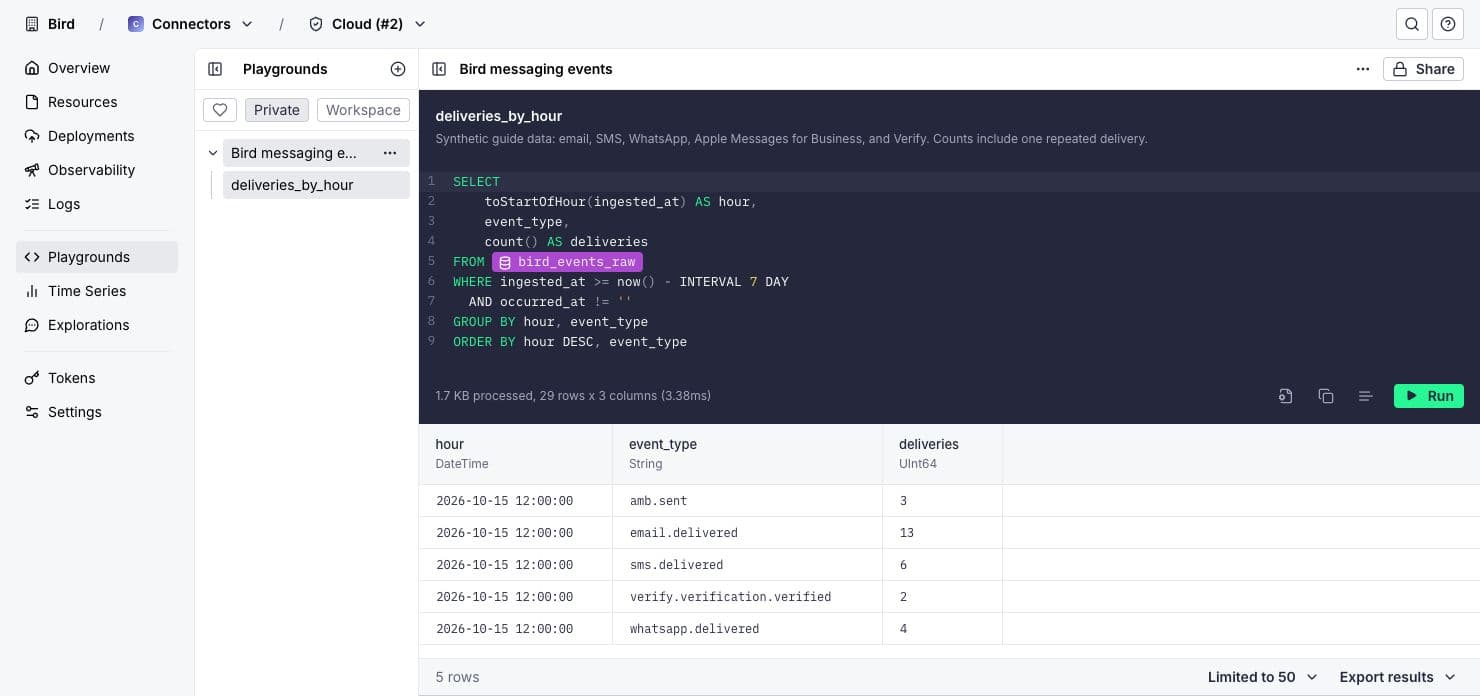Copy the query with the copy icon
Viewport: 1480px width, 696px height.
pos(1326,396)
